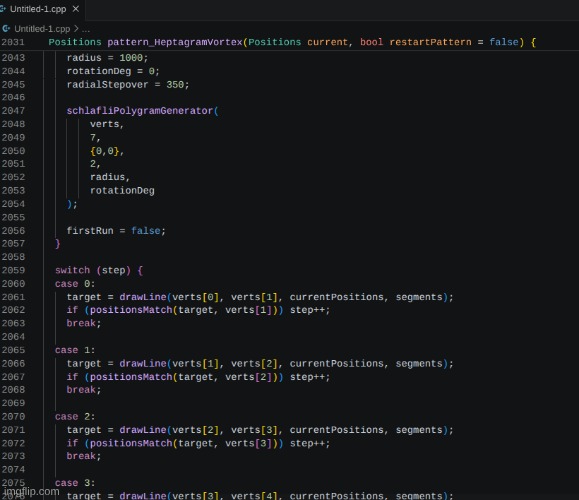Click the 'case 1:' label
Viewport: 579px width, 500px height.
click(75, 350)
